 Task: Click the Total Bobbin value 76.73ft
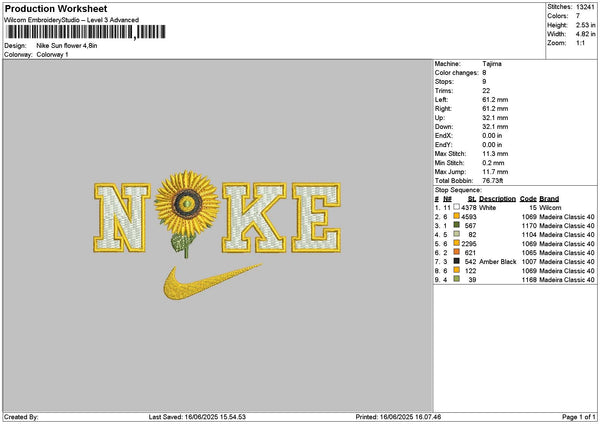click(x=493, y=181)
